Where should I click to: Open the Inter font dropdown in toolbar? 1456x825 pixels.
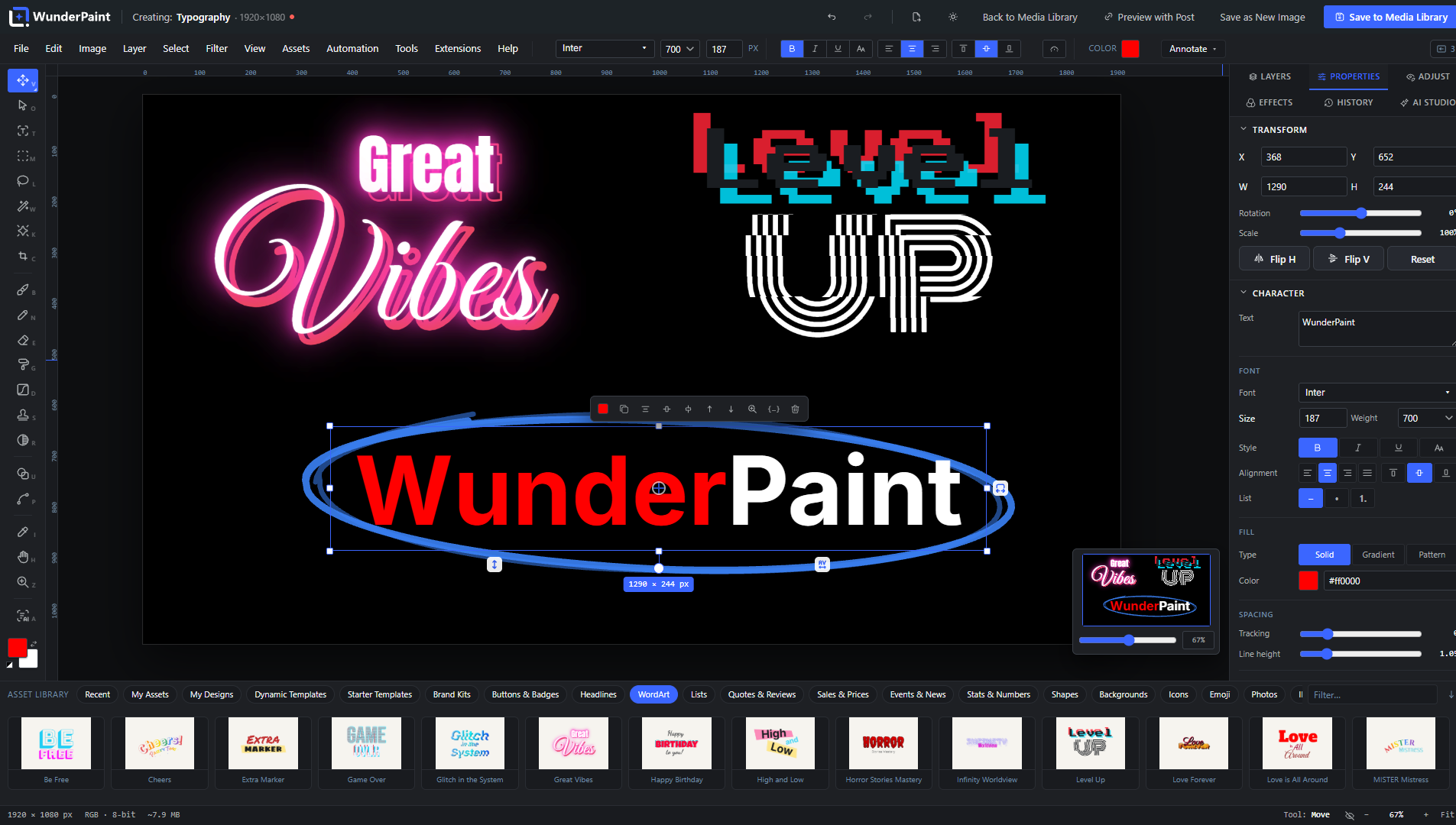click(605, 49)
